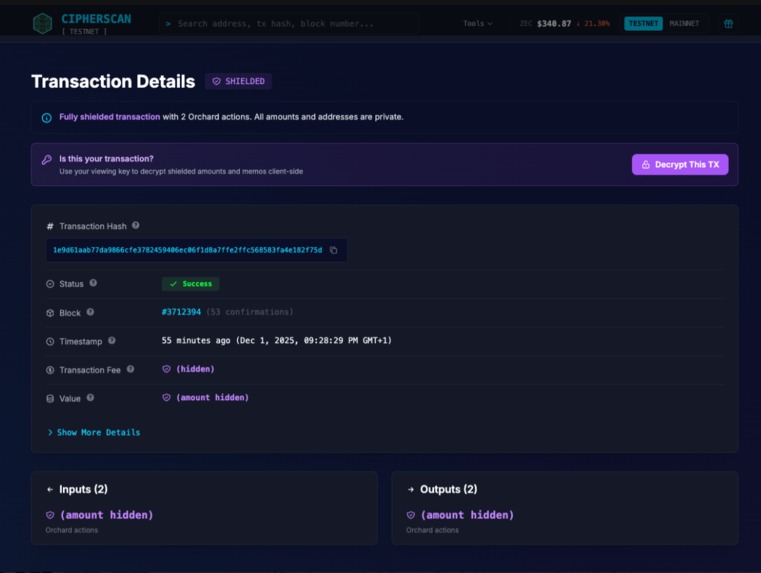Image resolution: width=761 pixels, height=573 pixels.
Task: Click the green Success status badge
Action: click(190, 284)
